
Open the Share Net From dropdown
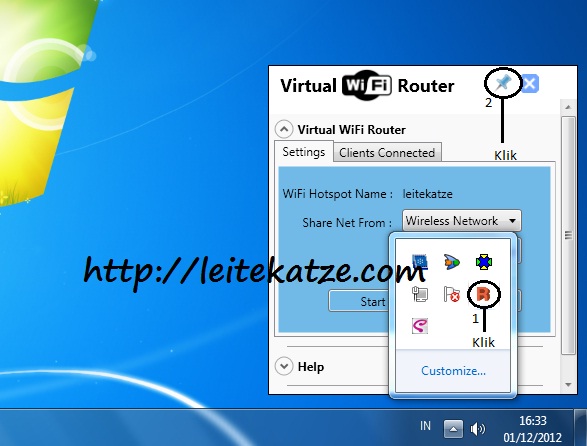point(462,221)
